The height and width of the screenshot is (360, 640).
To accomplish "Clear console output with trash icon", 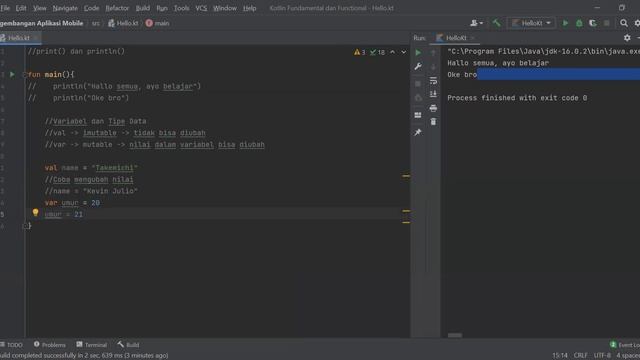I will pyautogui.click(x=433, y=122).
